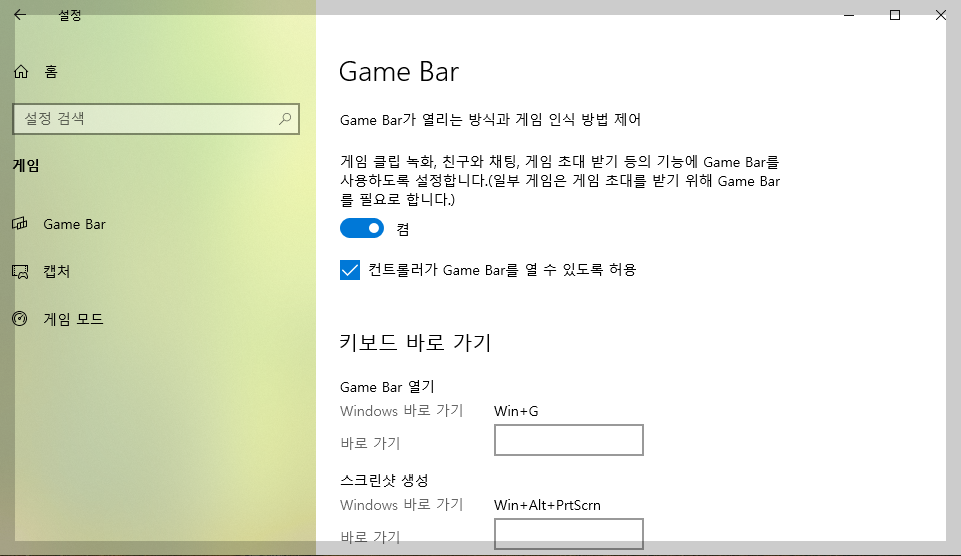Click the 키보드 바로 가기 heading

[416, 342]
